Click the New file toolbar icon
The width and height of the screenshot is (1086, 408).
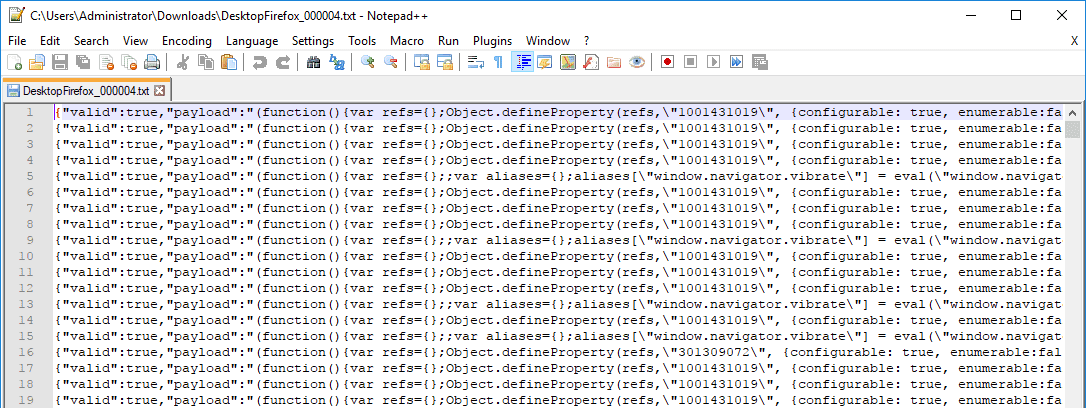[x=14, y=62]
